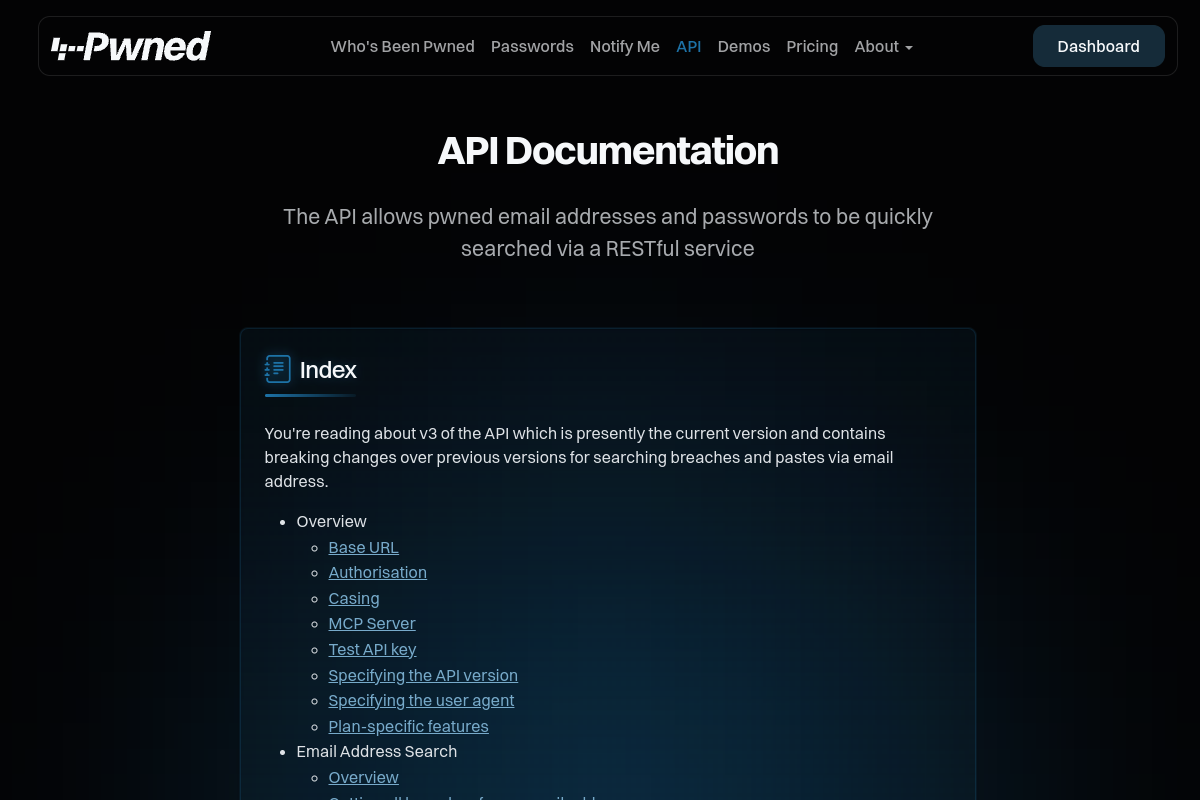Image resolution: width=1200 pixels, height=800 pixels.
Task: Jump to the Authorisation section
Action: tap(378, 572)
